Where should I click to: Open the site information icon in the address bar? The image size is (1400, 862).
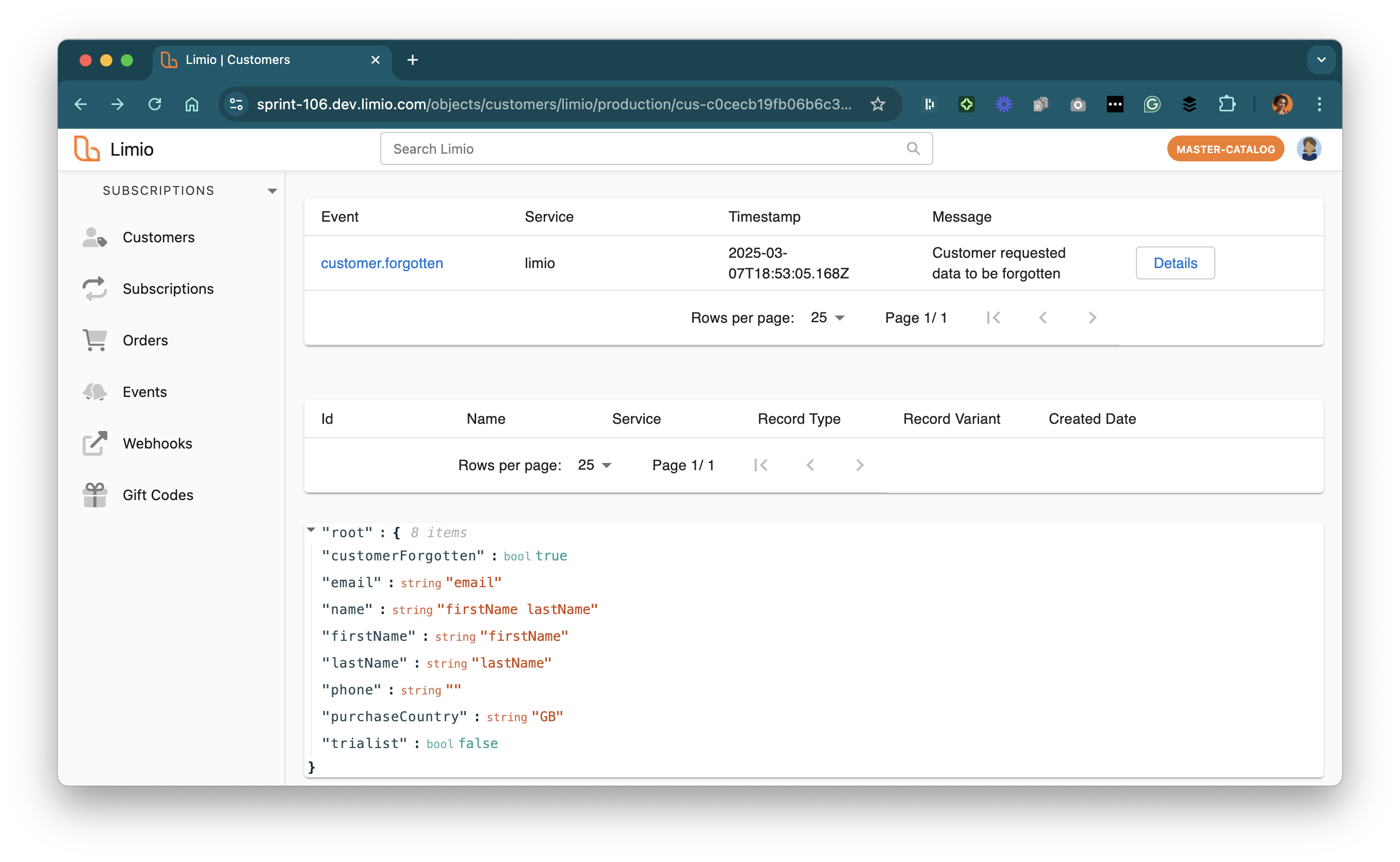[x=236, y=104]
